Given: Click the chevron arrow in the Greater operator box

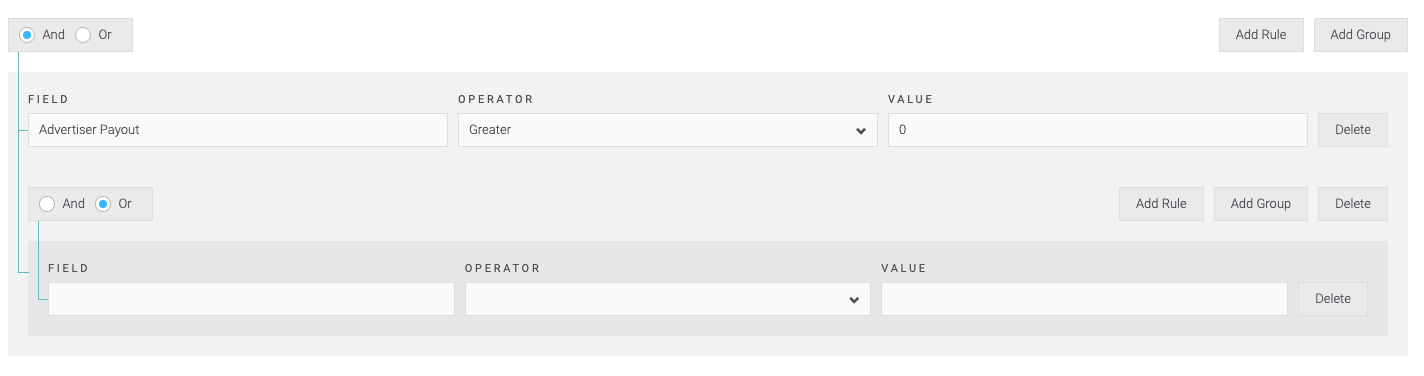Looking at the screenshot, I should [x=860, y=131].
